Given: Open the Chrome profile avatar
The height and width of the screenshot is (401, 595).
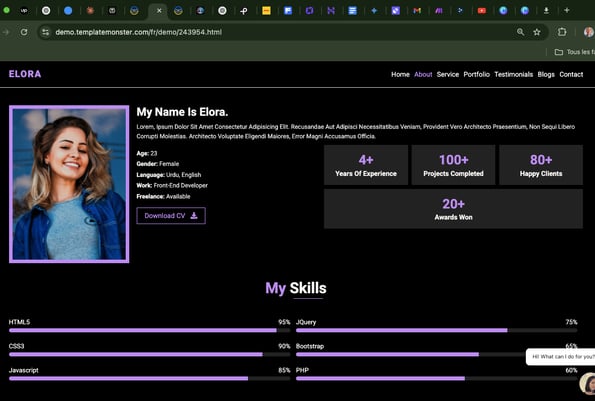Looking at the screenshot, I should coord(589,32).
